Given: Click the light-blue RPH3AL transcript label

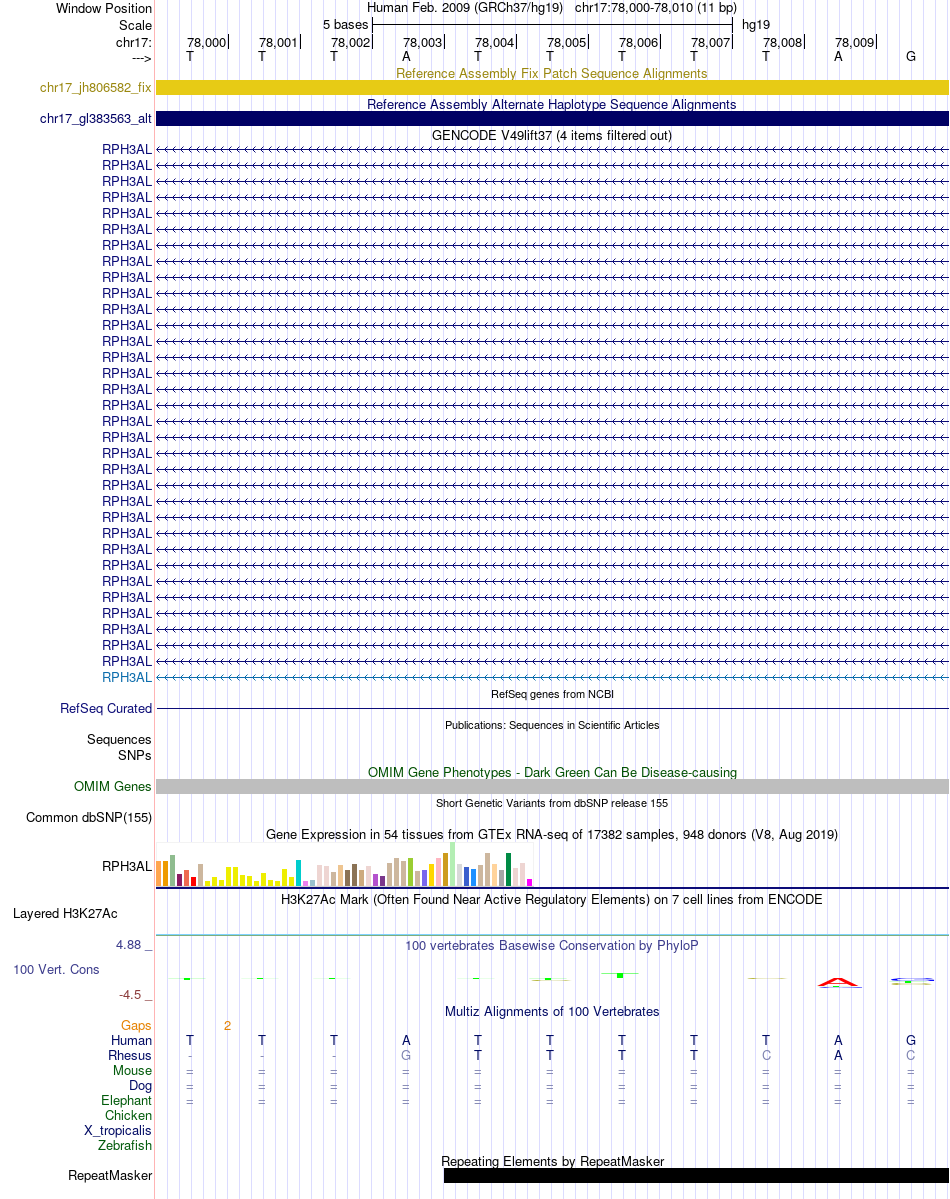Looking at the screenshot, I should pos(127,677).
